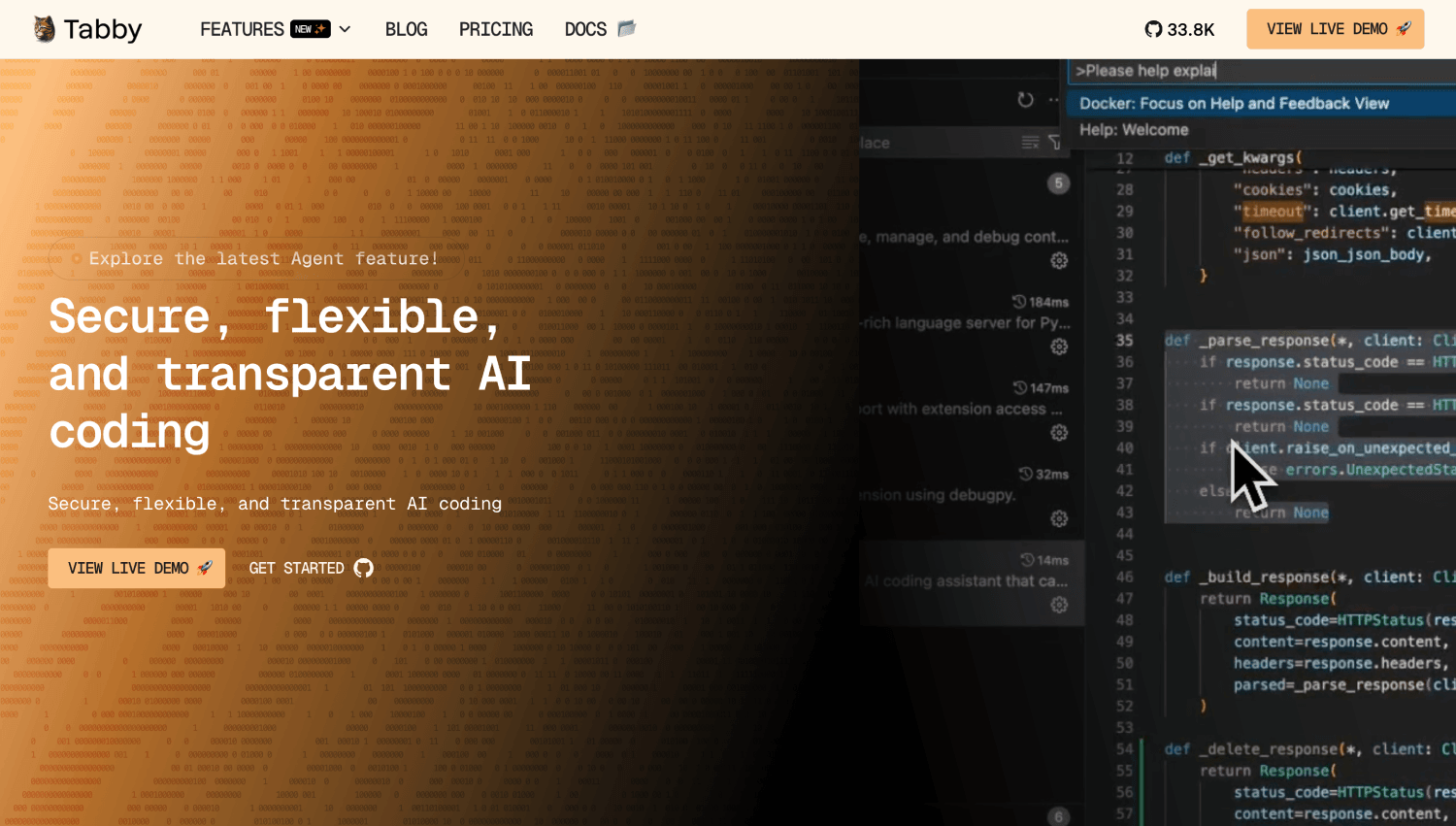
Task: Click the 32ms activation time label
Action: (1043, 474)
